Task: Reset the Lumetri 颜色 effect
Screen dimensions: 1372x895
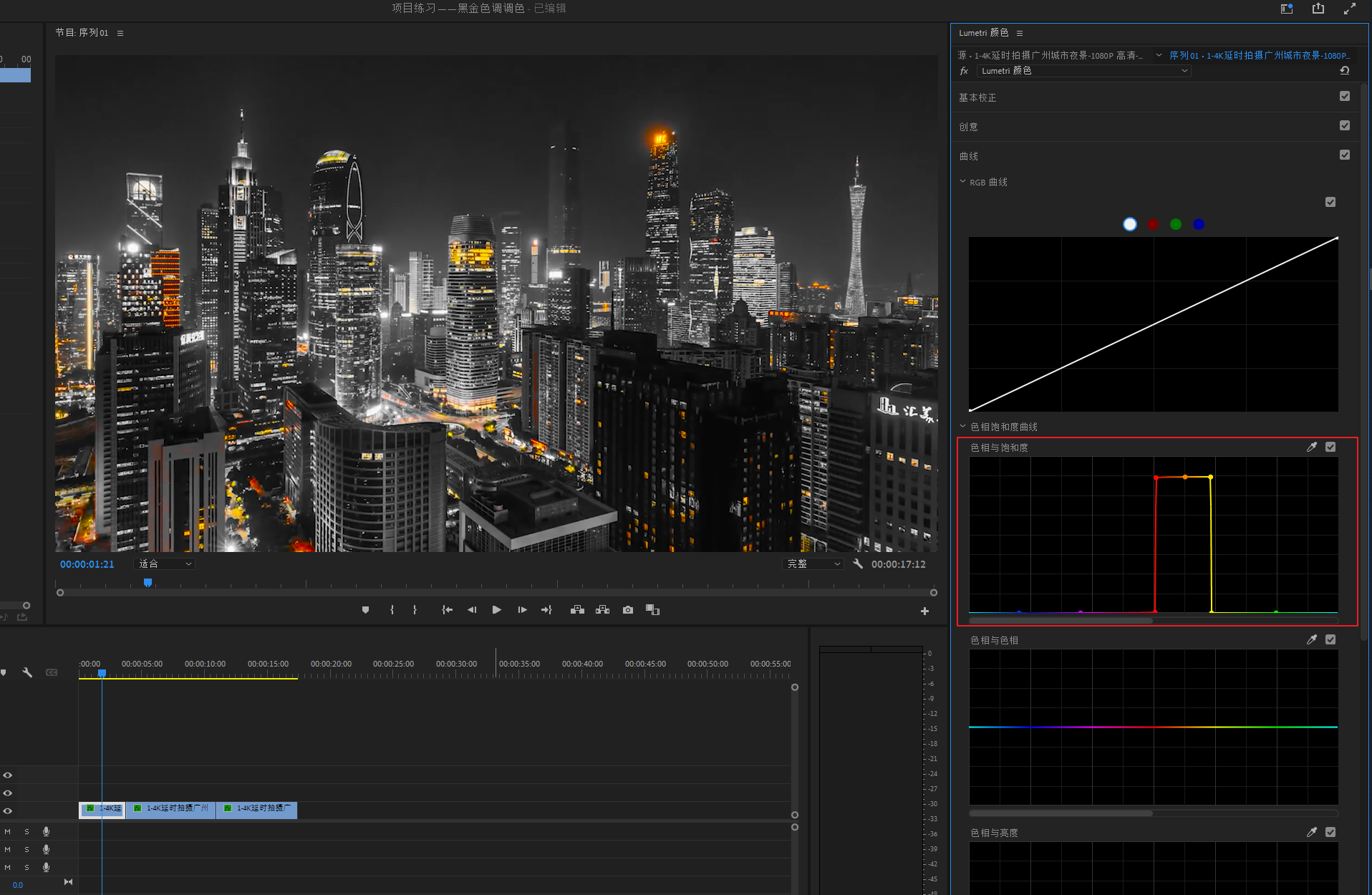Action: coord(1344,71)
